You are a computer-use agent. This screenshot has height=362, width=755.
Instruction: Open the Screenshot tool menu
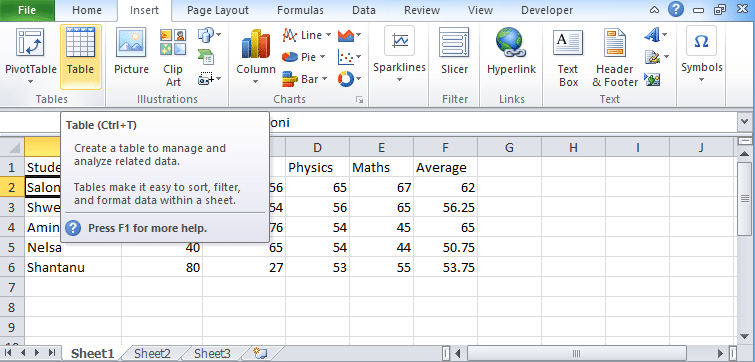209,78
